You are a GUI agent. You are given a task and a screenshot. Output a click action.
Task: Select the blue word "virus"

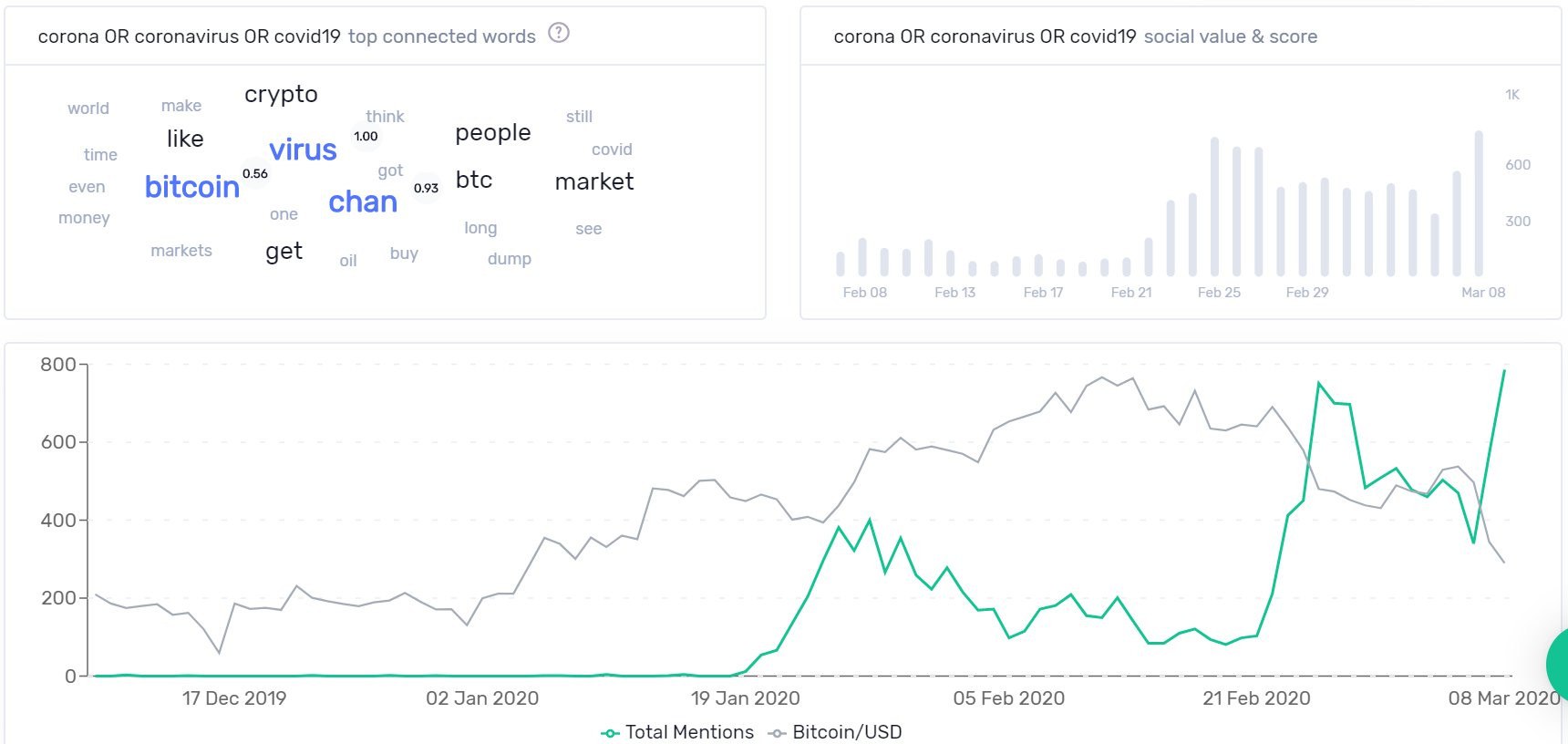(x=303, y=150)
